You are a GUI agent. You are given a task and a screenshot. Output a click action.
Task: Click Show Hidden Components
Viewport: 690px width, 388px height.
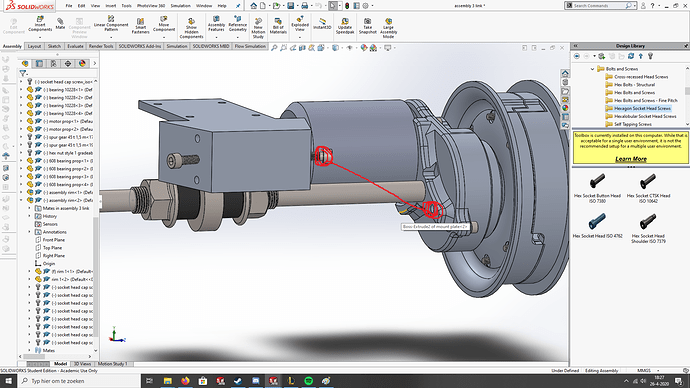pyautogui.click(x=191, y=28)
